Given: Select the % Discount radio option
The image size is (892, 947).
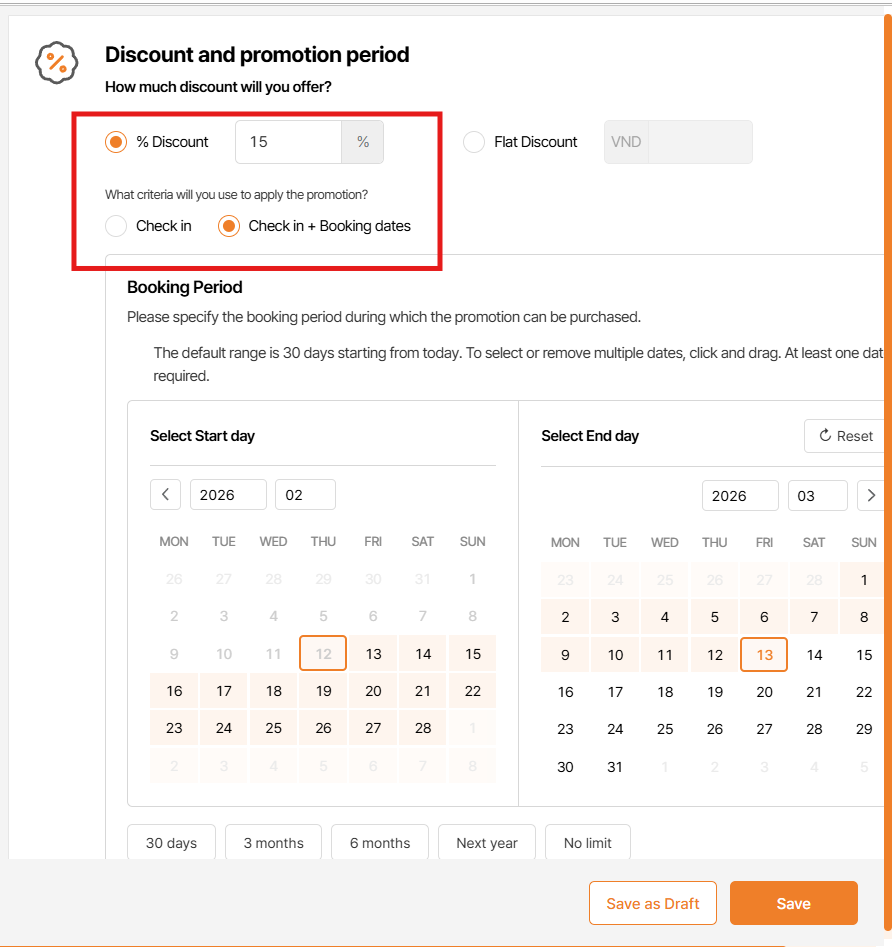Looking at the screenshot, I should click(117, 142).
